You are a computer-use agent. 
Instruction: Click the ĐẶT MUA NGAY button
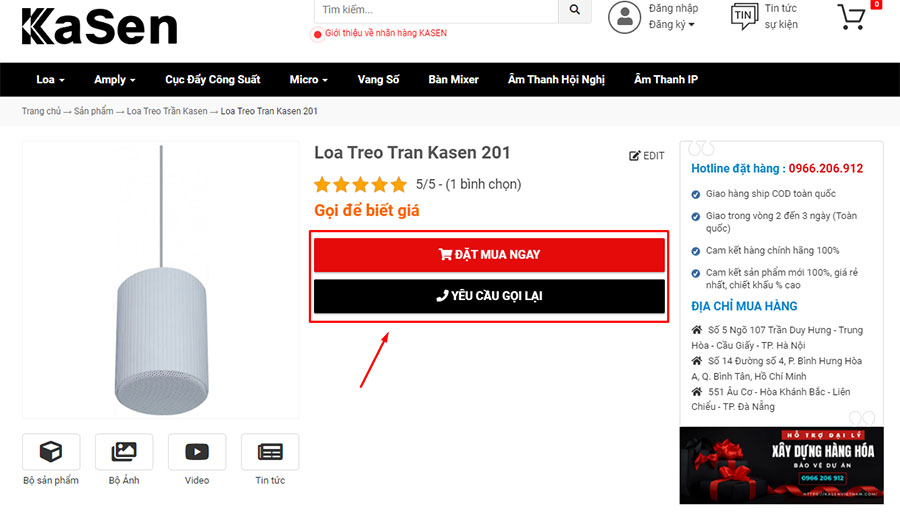[x=489, y=254]
